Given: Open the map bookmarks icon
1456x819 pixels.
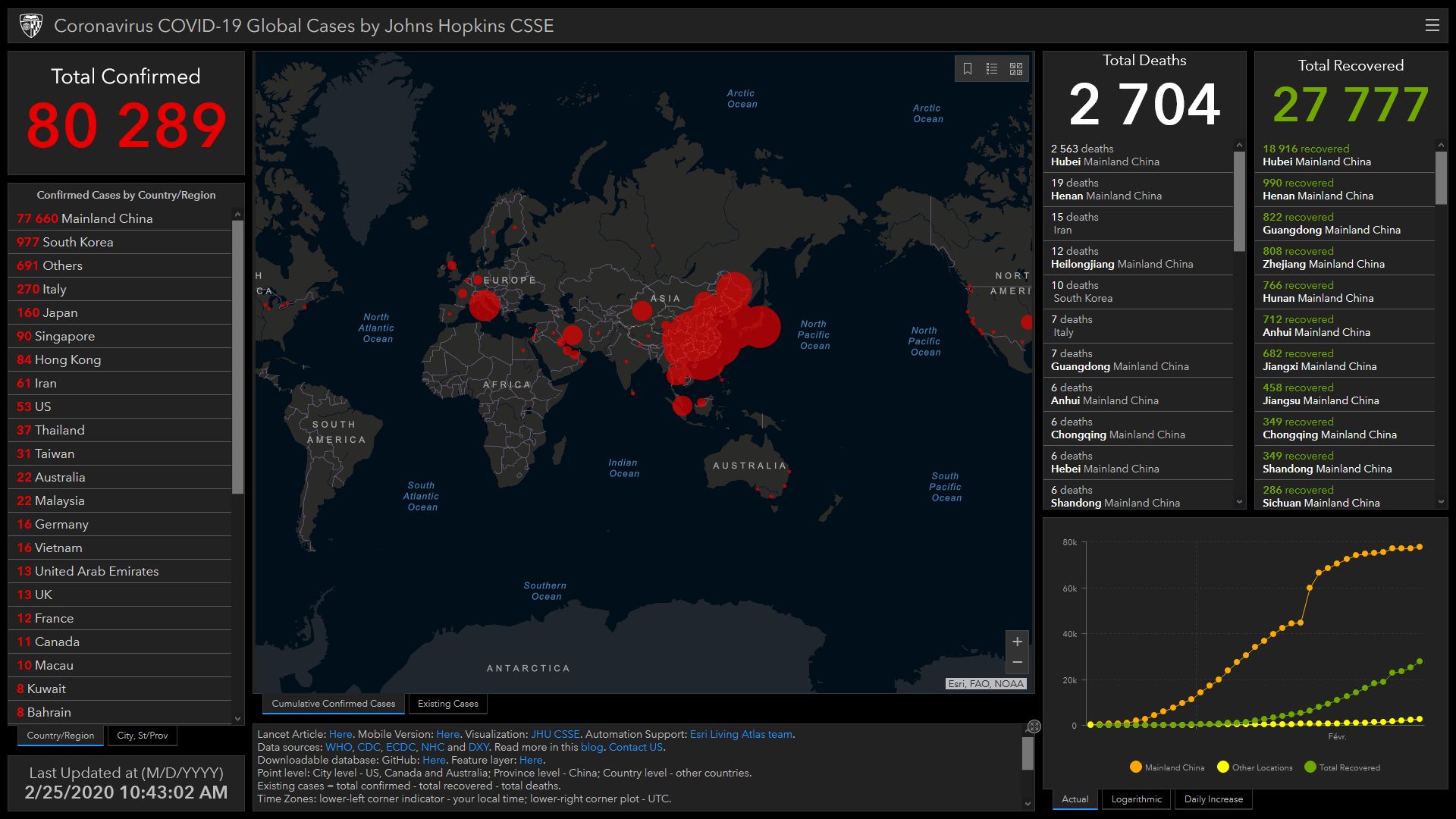Looking at the screenshot, I should click(x=968, y=69).
